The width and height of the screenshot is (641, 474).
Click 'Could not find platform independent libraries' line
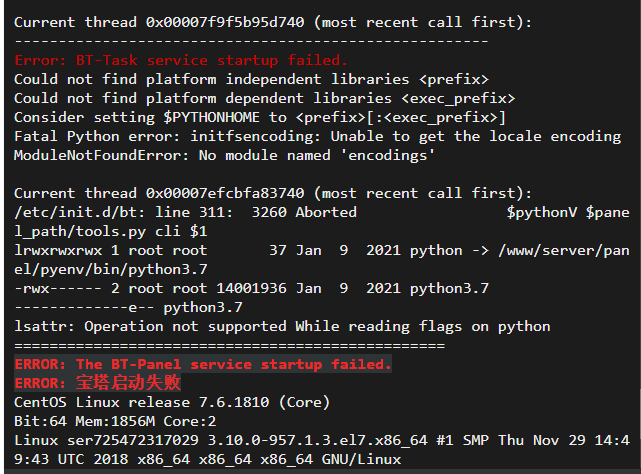tap(251, 79)
